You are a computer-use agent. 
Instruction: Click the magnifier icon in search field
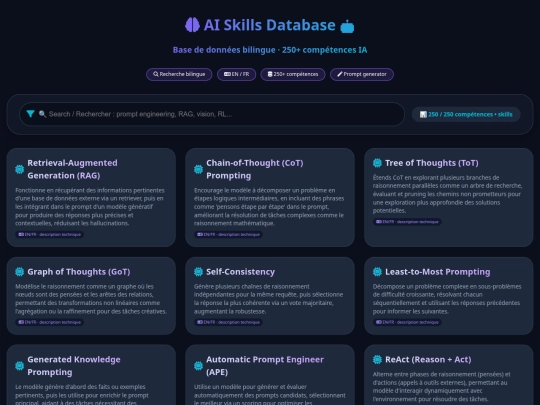[x=42, y=114]
